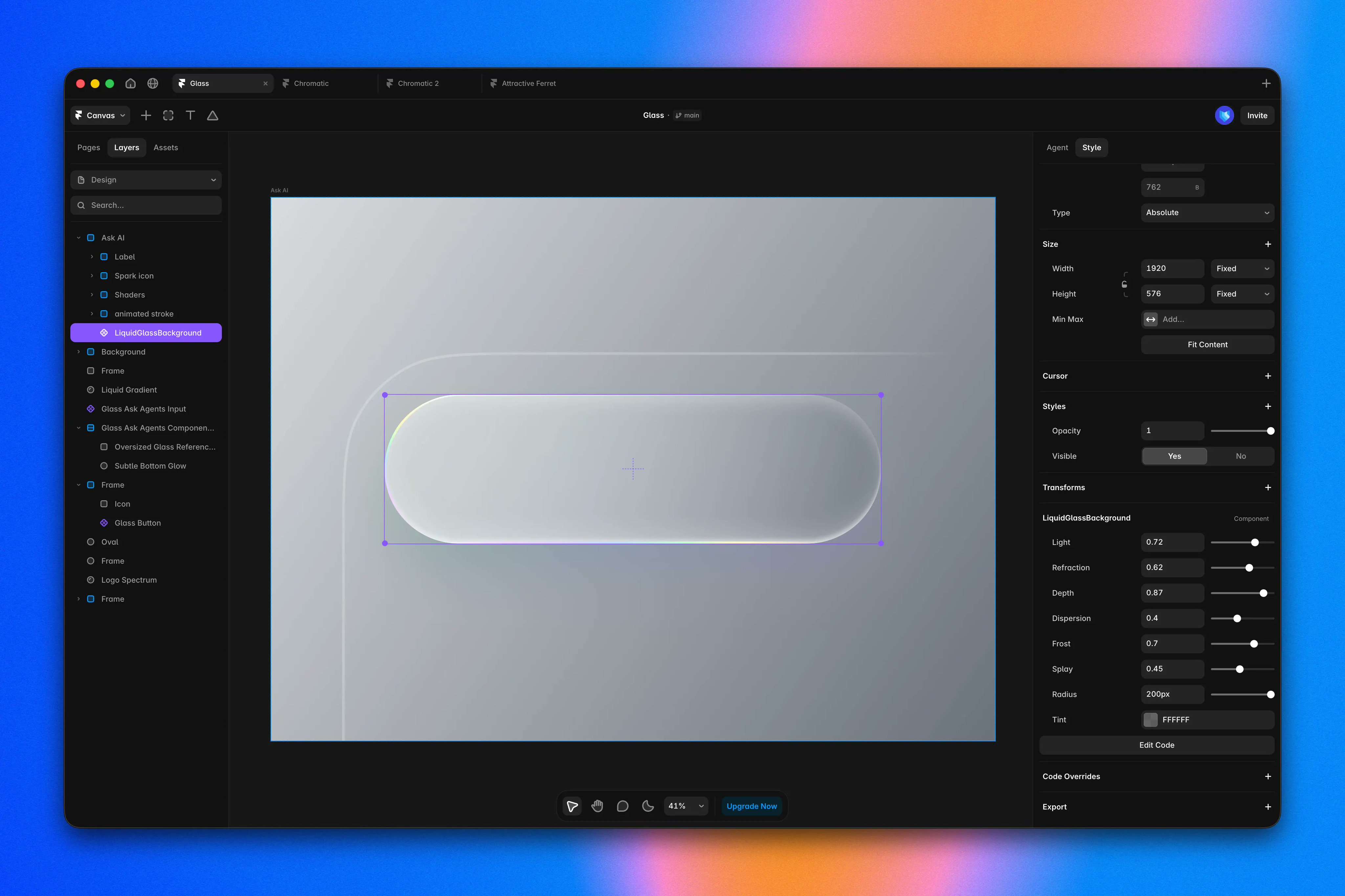Expand the Label layer
The height and width of the screenshot is (896, 1345).
91,256
